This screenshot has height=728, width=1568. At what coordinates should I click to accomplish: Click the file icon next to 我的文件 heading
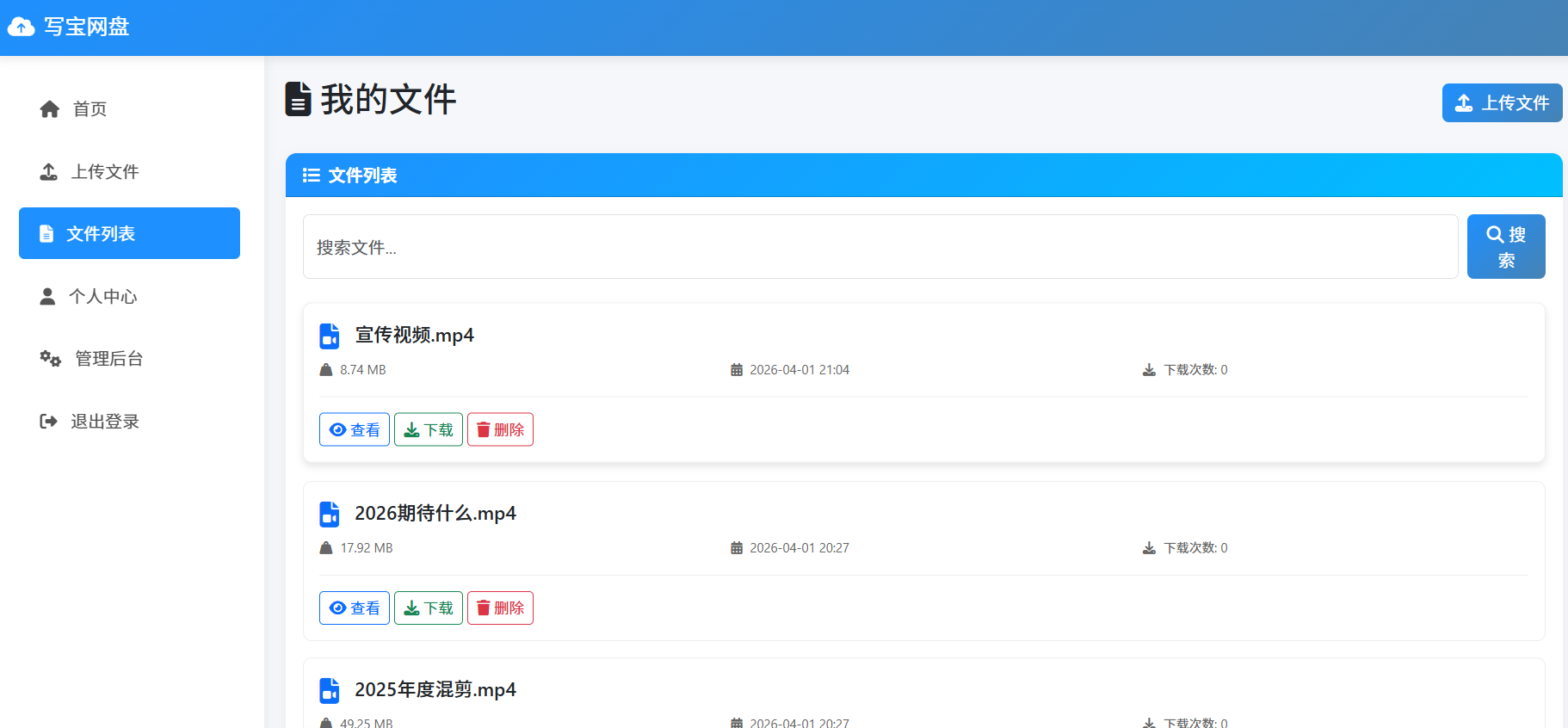[x=298, y=99]
